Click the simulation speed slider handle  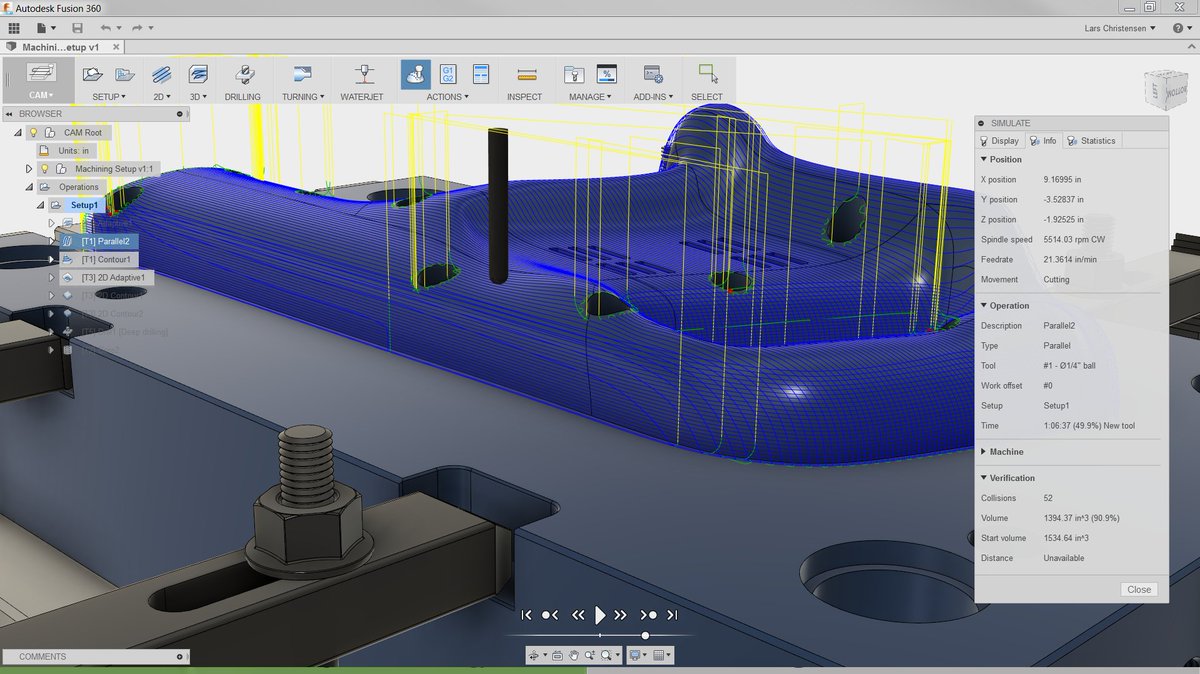click(645, 635)
